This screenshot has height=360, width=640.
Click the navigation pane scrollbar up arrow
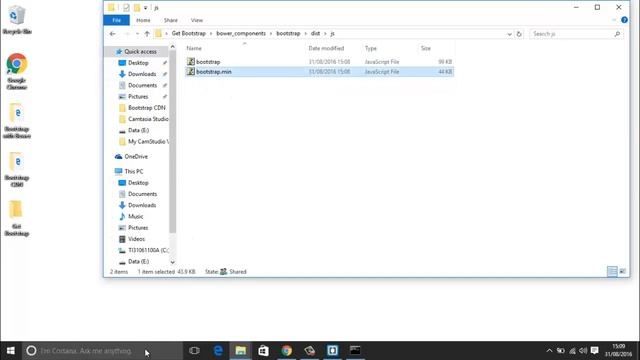[173, 47]
